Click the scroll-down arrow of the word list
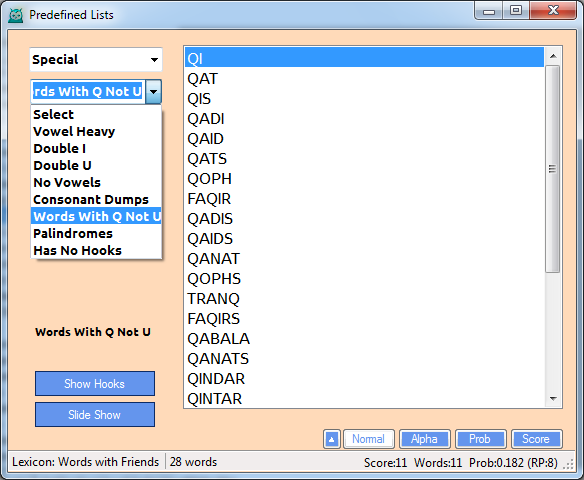584x480 pixels. [553, 399]
